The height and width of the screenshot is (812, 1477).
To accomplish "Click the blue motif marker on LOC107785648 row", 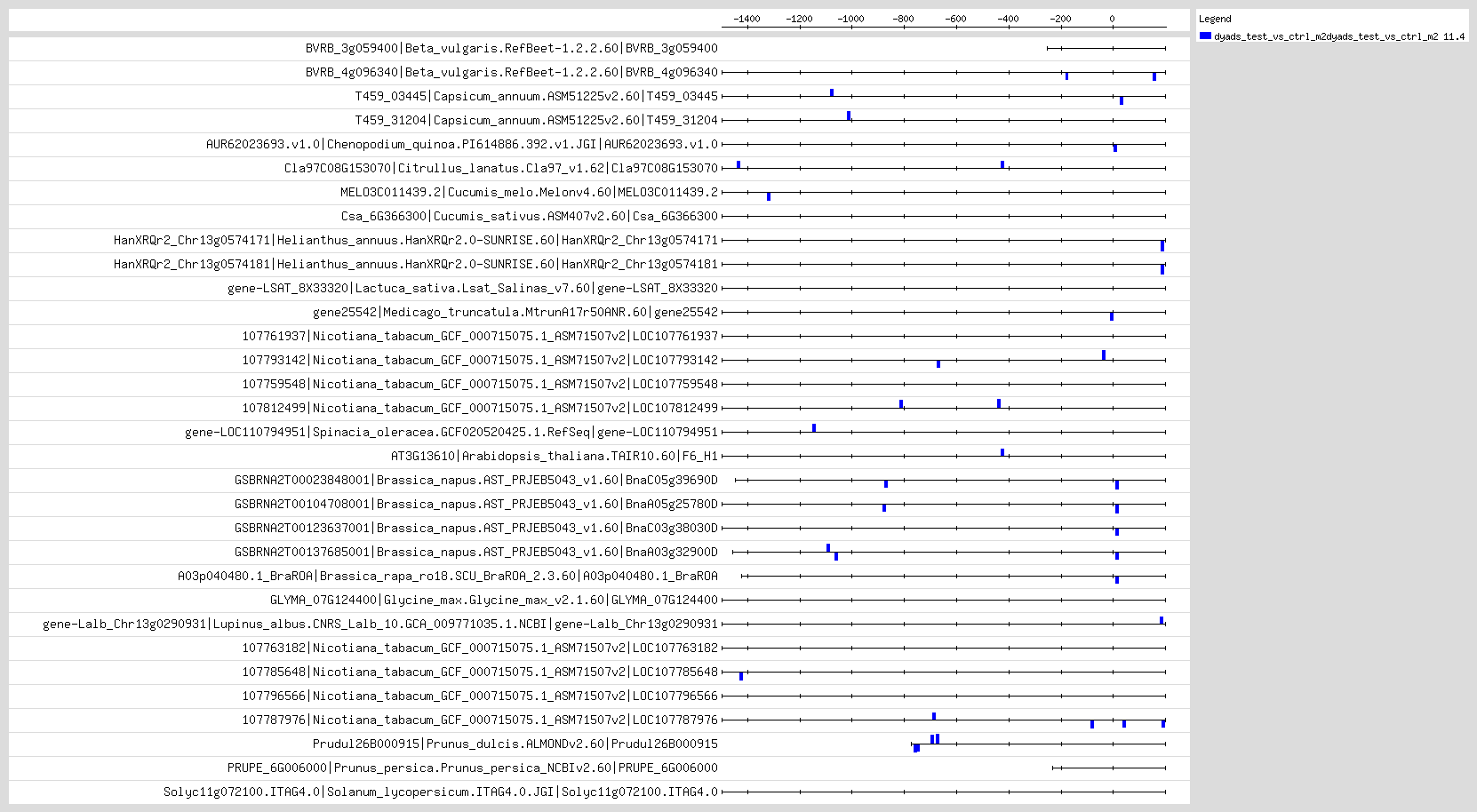I will pyautogui.click(x=741, y=676).
